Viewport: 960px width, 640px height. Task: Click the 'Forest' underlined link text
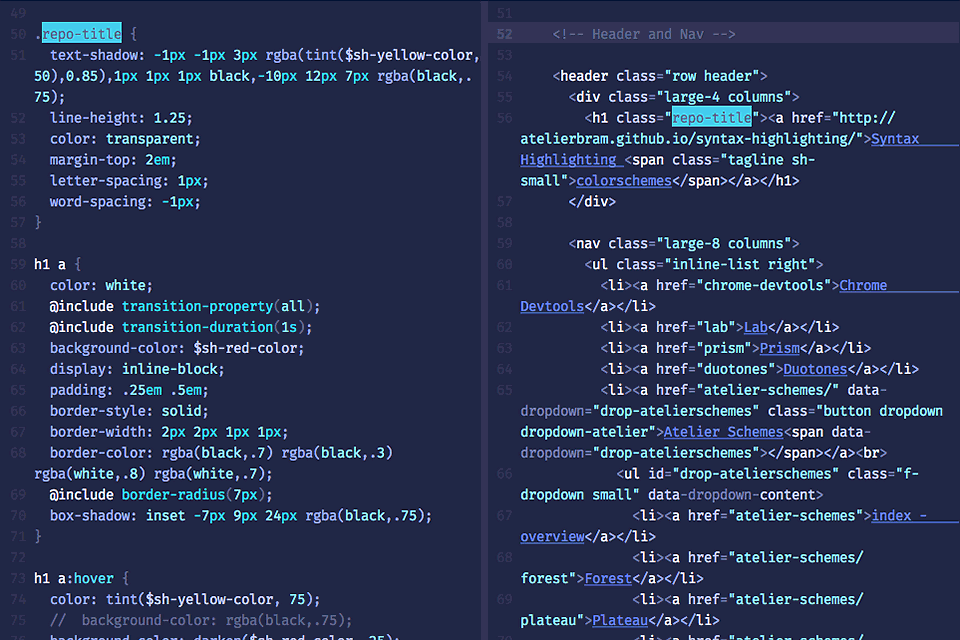tap(608, 578)
